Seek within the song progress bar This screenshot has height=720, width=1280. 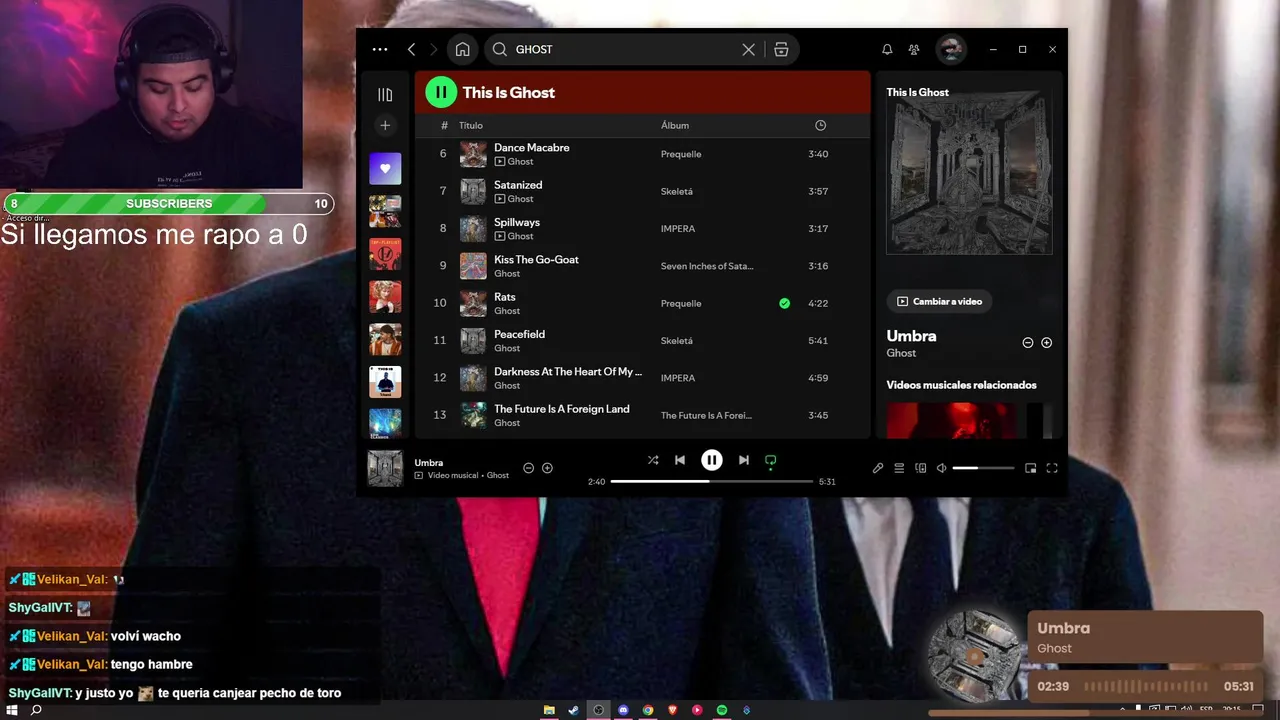[712, 481]
